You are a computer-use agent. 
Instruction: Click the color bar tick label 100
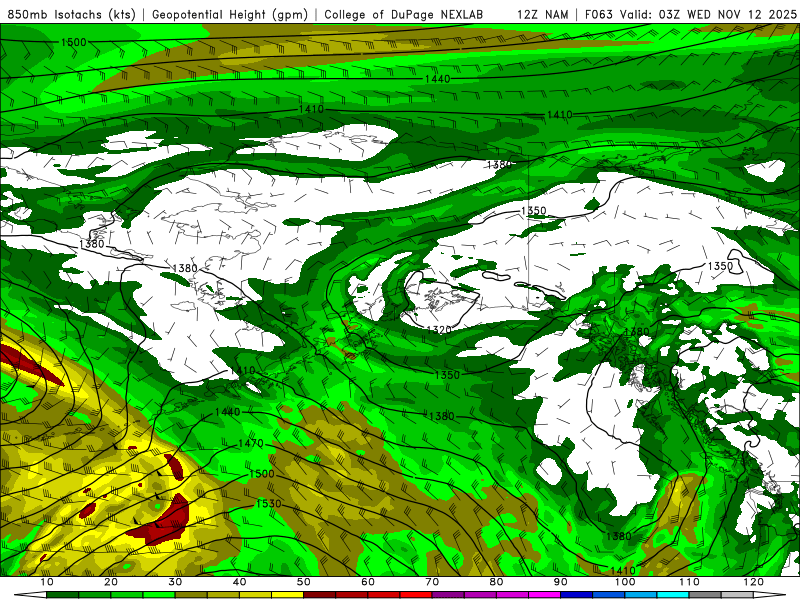pos(625,582)
